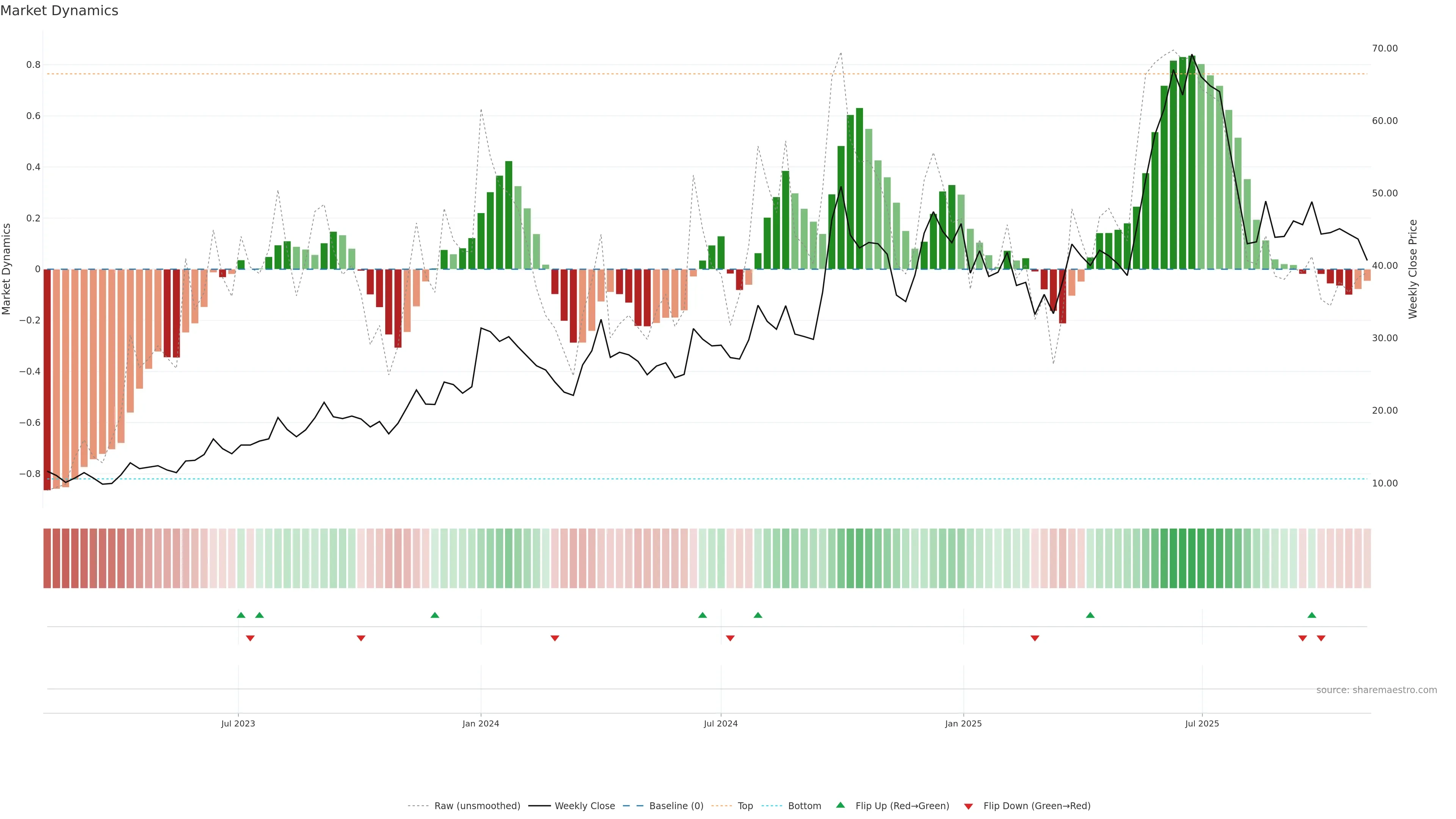Screen dimensions: 1456x819
Task: Click the red flip-down marker just after Jul 2024
Action: coord(730,638)
